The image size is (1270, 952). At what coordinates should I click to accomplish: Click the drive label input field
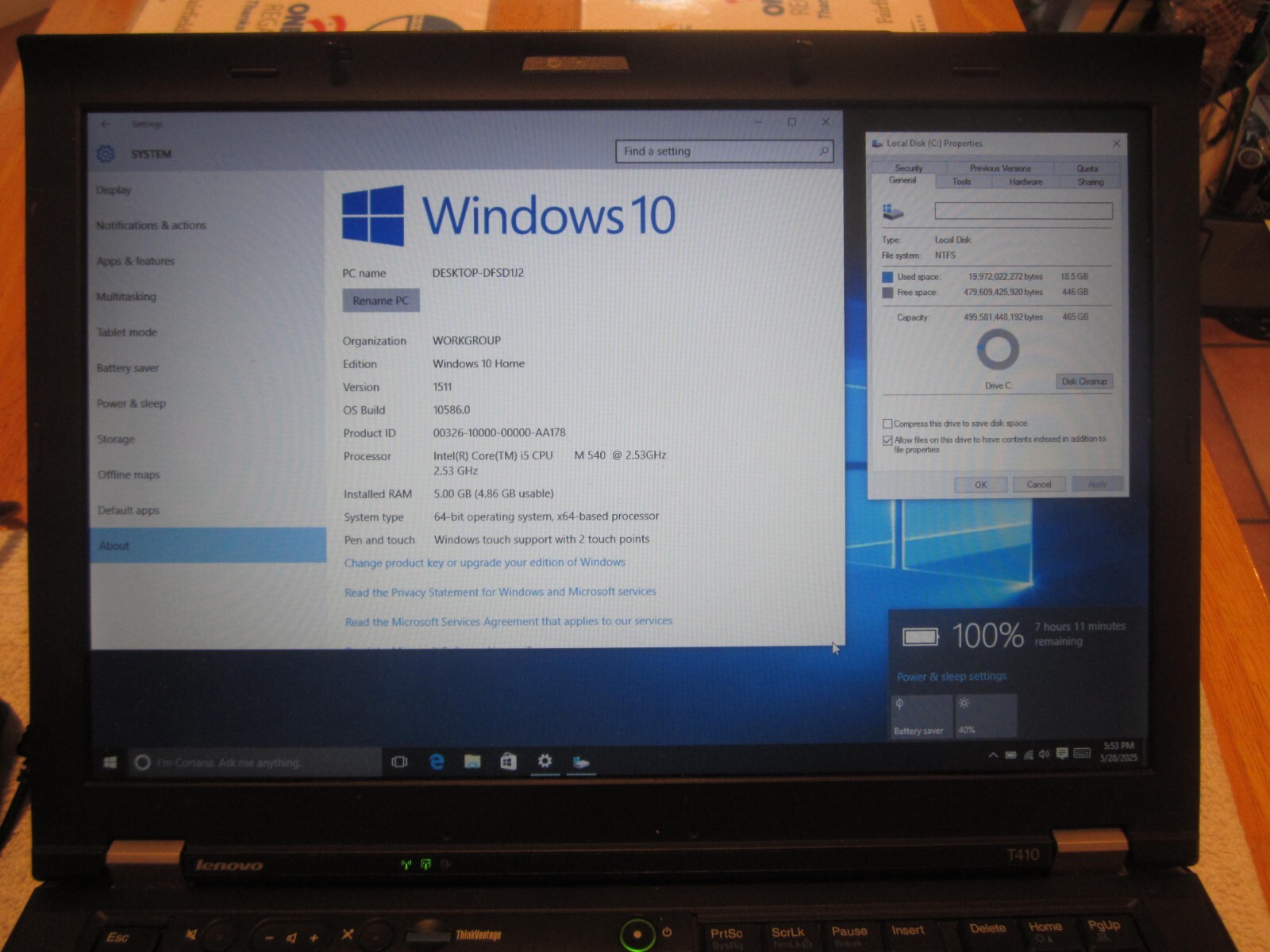[x=1023, y=210]
